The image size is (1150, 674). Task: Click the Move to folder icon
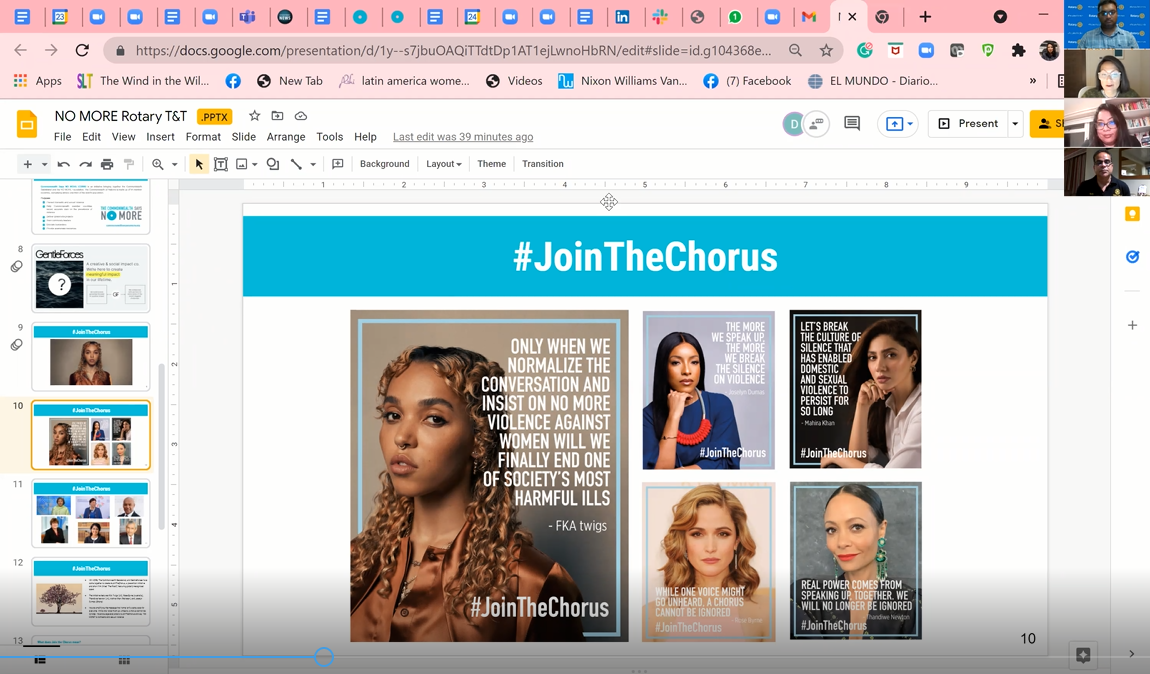click(x=278, y=117)
